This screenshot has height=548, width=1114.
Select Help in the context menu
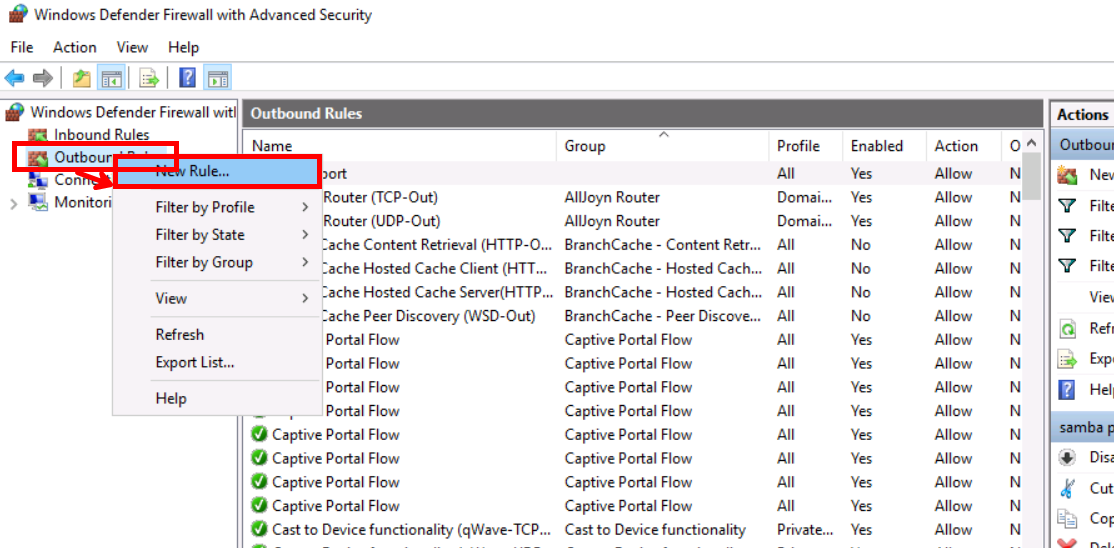(217, 399)
